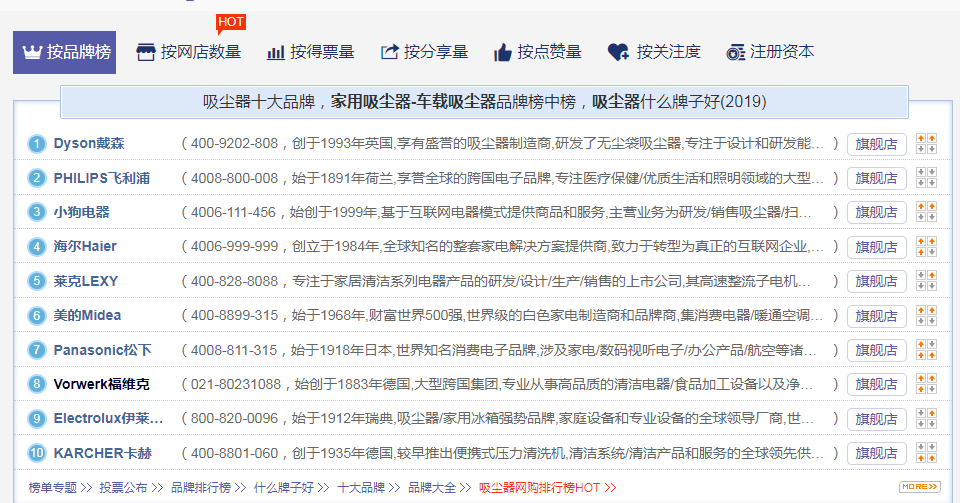Open the red 吸尘器网购排行榜HOT link
Screen dimensions: 960x503
[x=547, y=488]
